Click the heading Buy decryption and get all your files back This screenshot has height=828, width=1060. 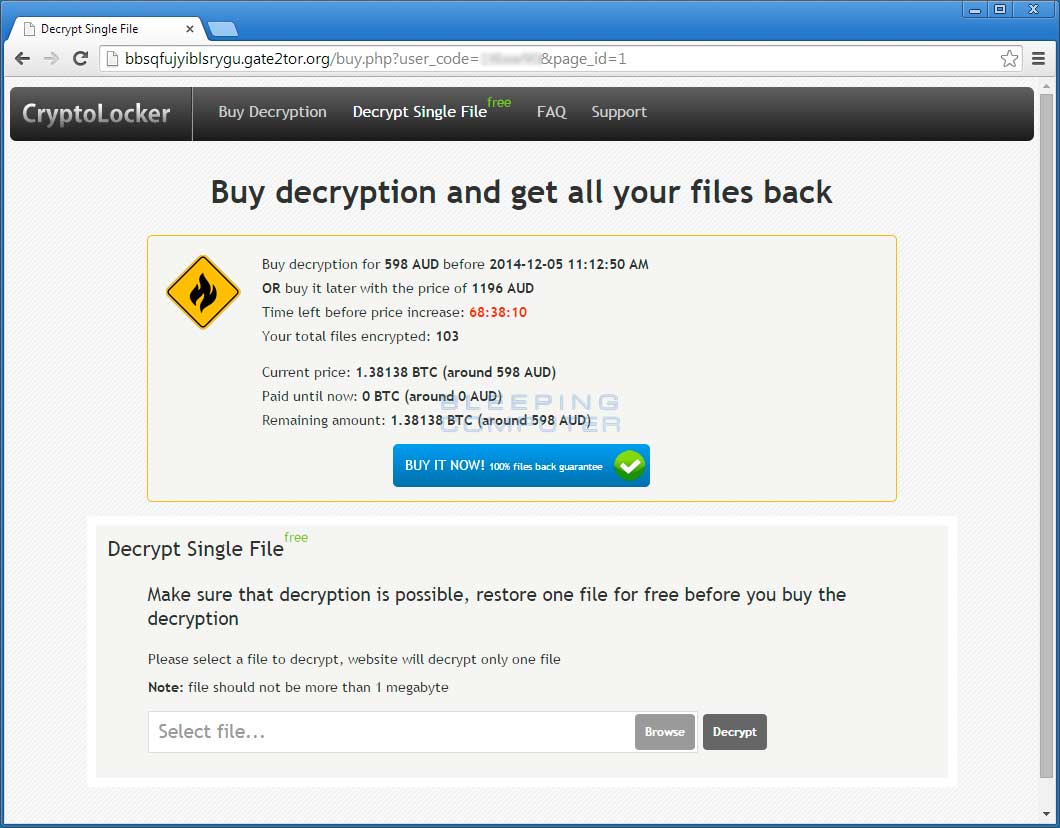pyautogui.click(x=521, y=192)
